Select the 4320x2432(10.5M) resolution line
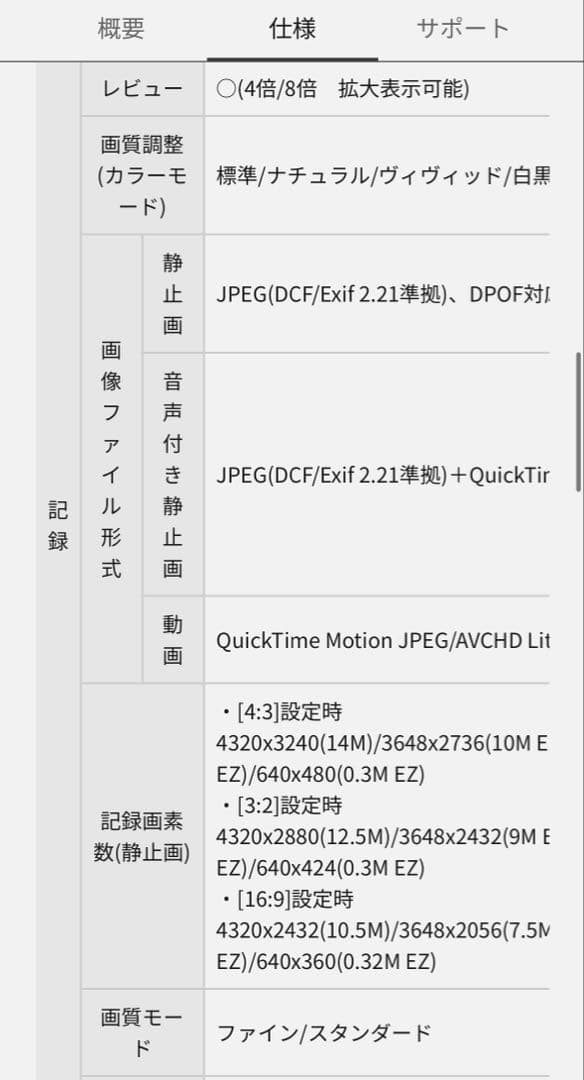The height and width of the screenshot is (1080, 584). click(x=383, y=931)
